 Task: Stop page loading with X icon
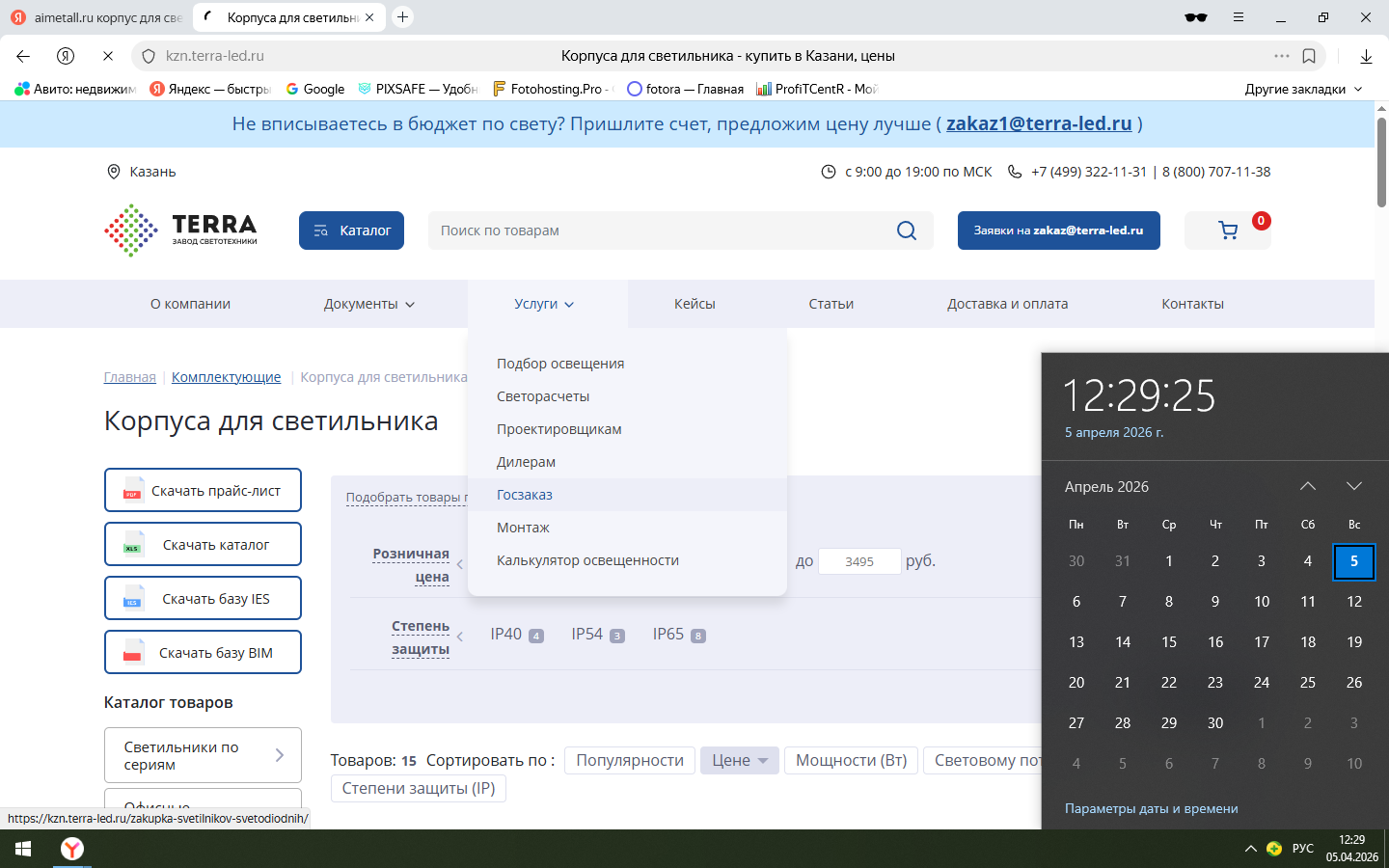pyautogui.click(x=108, y=56)
